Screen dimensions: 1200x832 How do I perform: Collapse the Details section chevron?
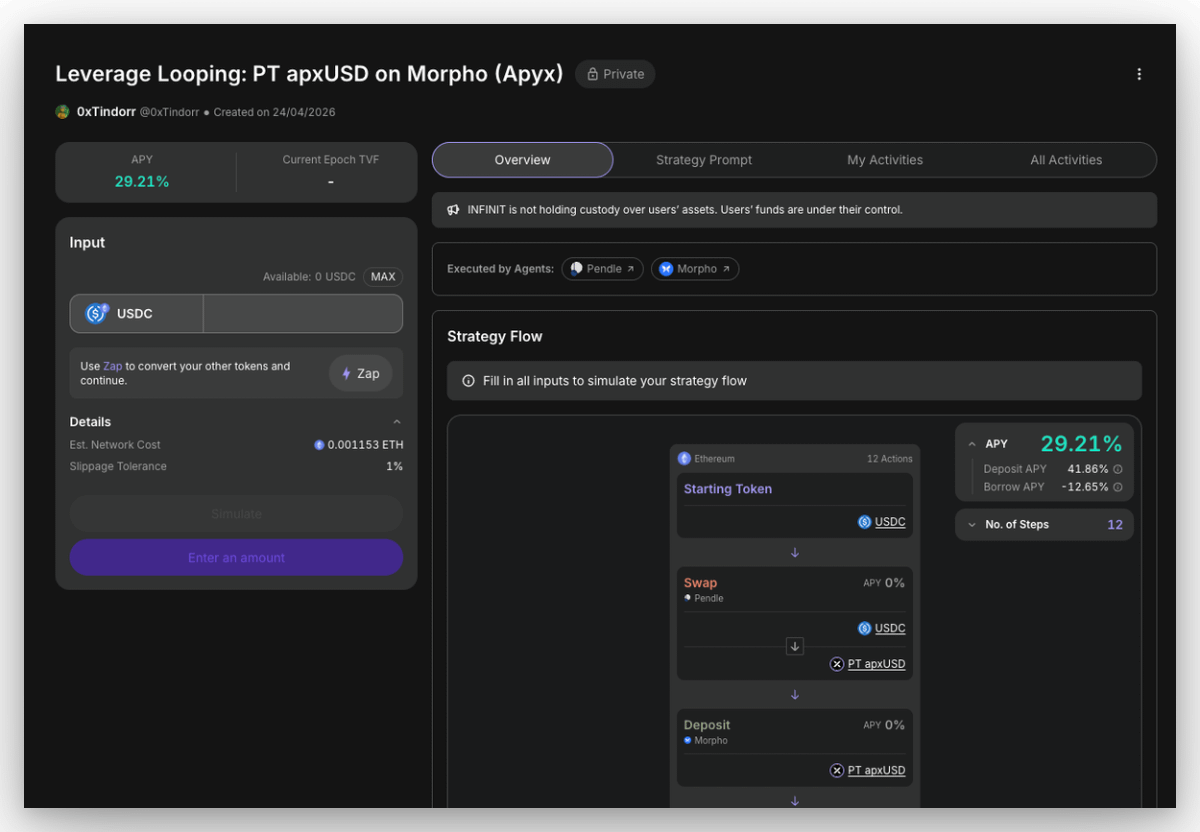(x=397, y=422)
